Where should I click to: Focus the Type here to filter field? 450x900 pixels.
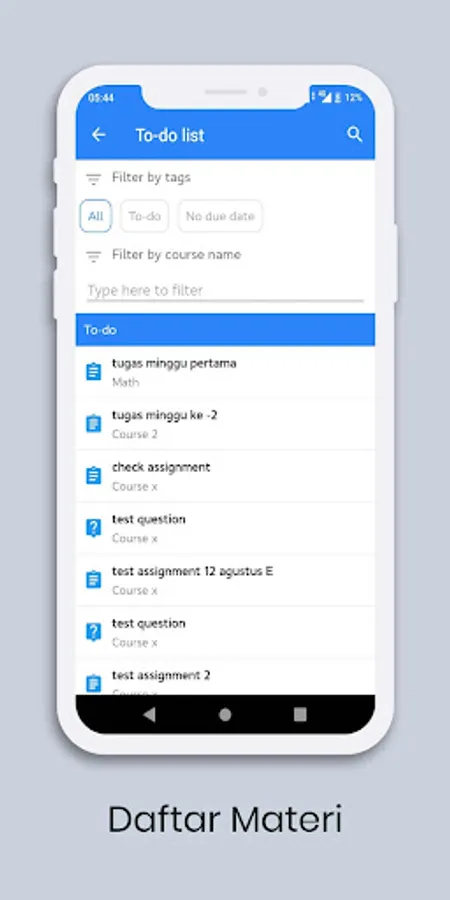click(x=225, y=290)
